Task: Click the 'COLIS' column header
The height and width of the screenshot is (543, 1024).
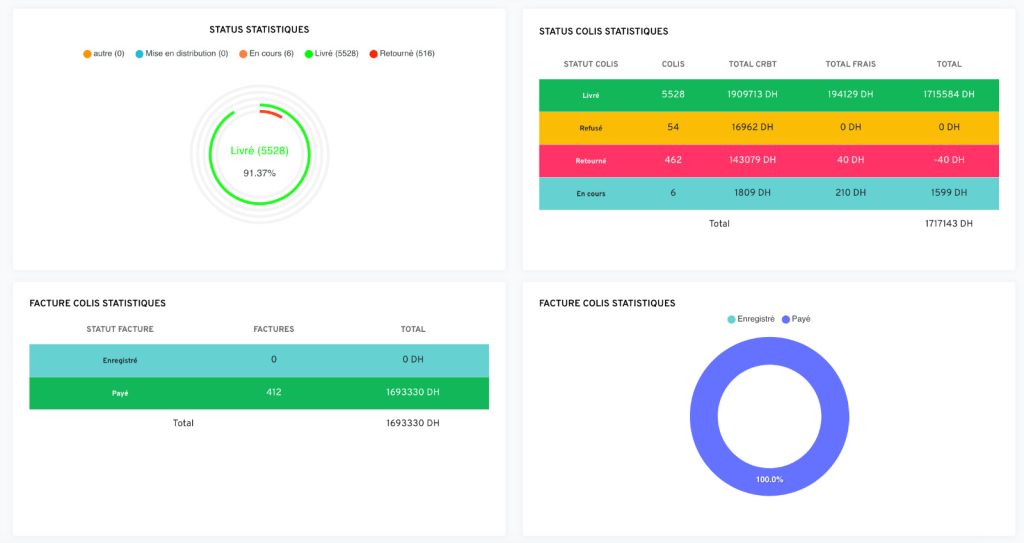Action: [x=673, y=64]
